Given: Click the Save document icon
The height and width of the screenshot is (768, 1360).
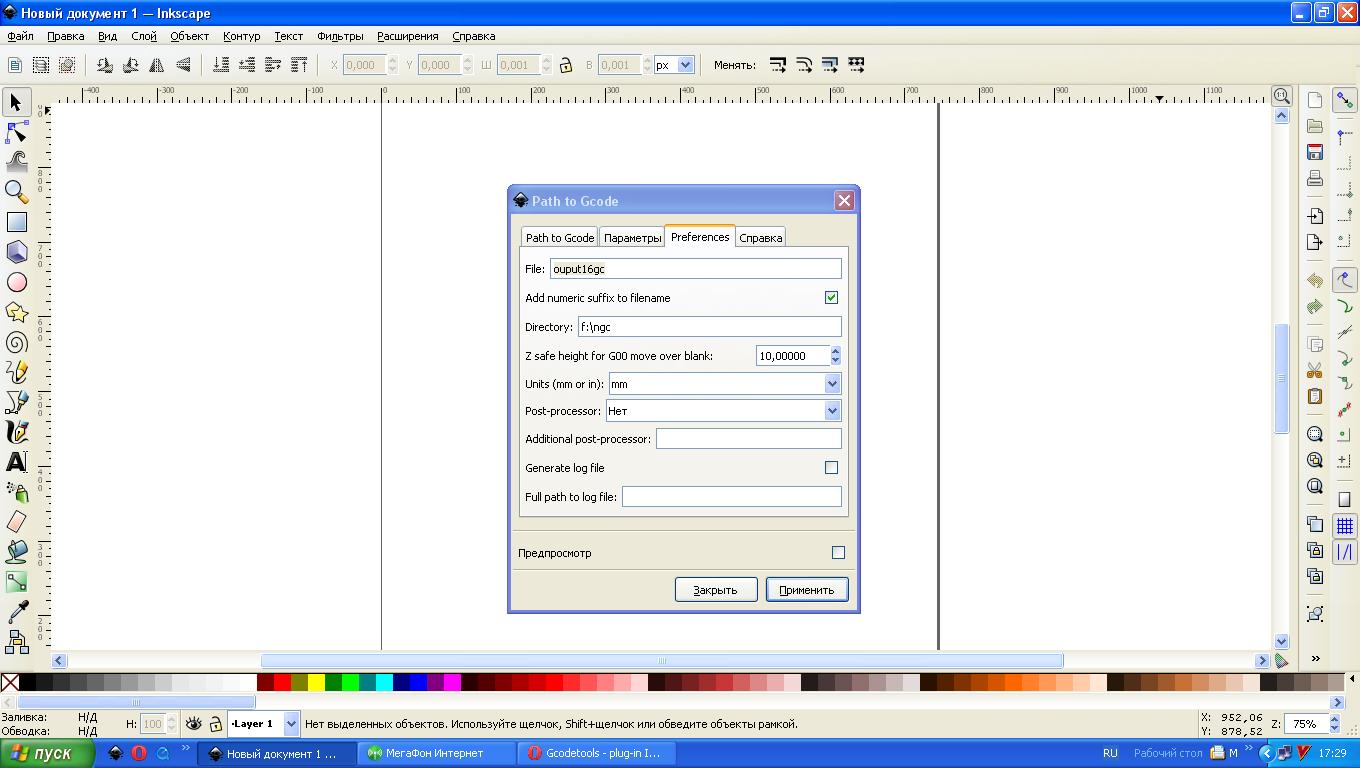Looking at the screenshot, I should (x=1315, y=152).
